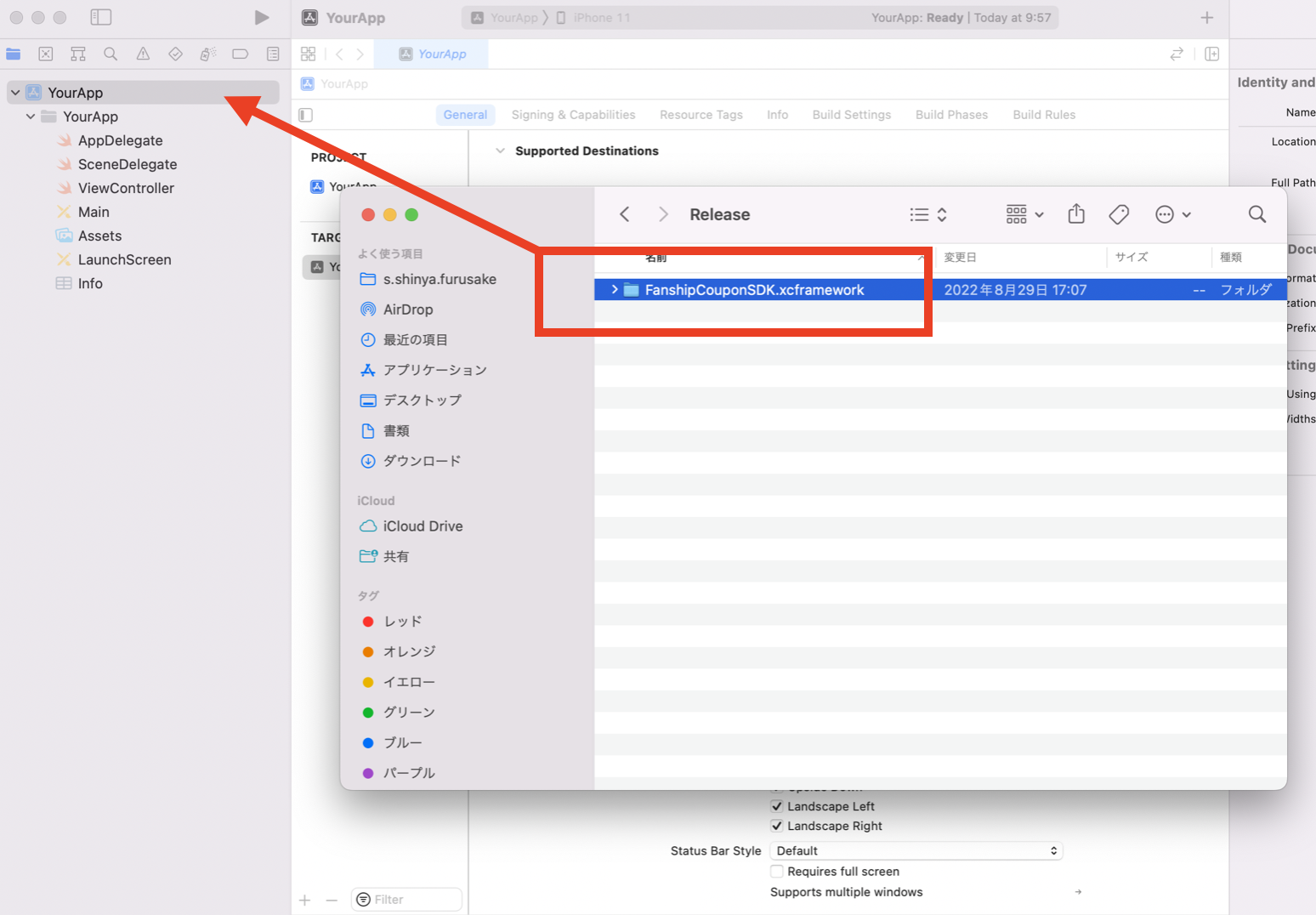Open the Find navigator magnifier icon
The height and width of the screenshot is (915, 1316).
point(111,54)
